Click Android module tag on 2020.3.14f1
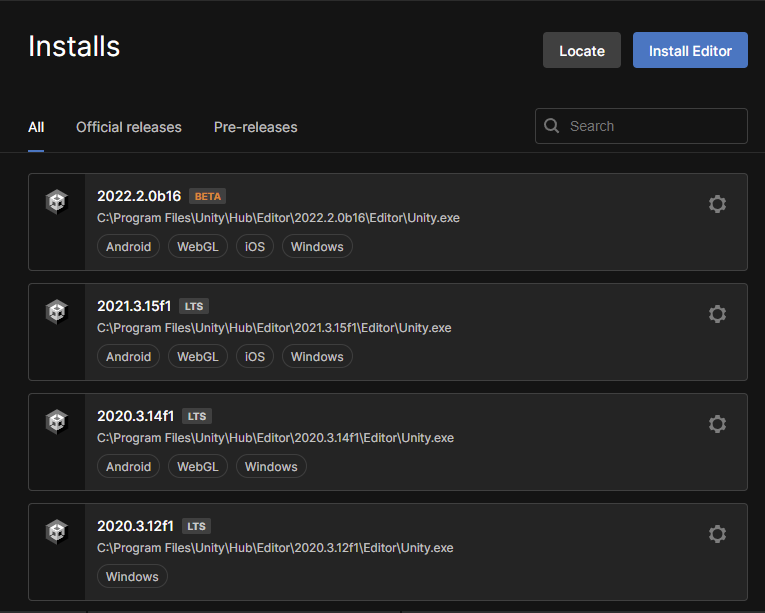765x613 pixels. click(x=128, y=467)
